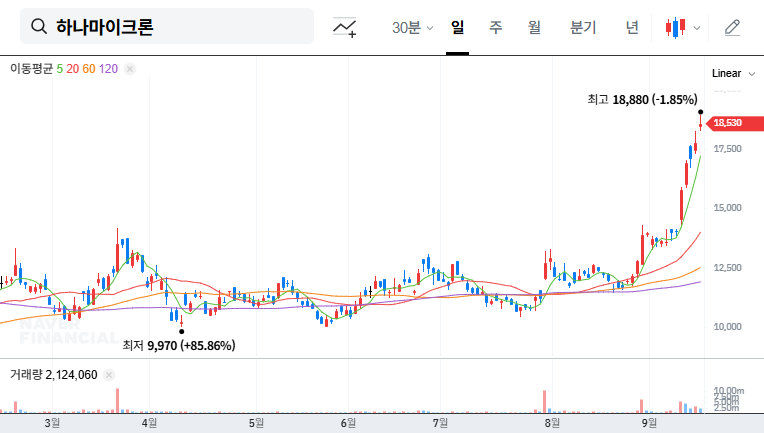Screen dimensions: 764x433
Task: Switch to the 주 weekly chart tab
Action: click(x=496, y=27)
